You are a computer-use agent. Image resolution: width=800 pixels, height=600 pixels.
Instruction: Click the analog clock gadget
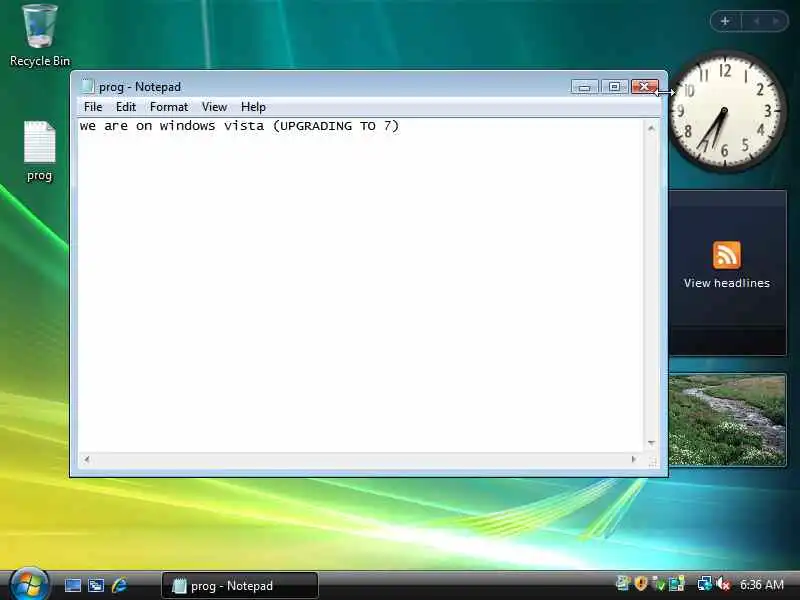[x=724, y=111]
